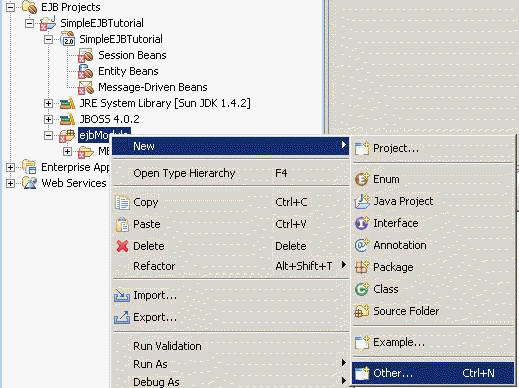Screen dimensions: 519x388
Task: Collapse the ejbModule node
Action: click(x=48, y=135)
